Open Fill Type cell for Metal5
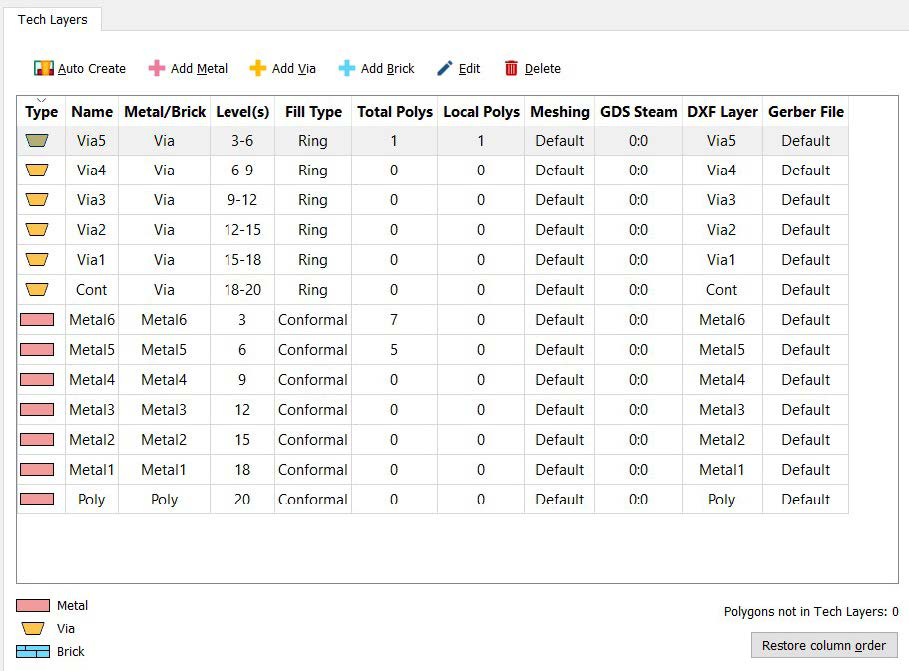The image size is (909, 671). tap(313, 350)
